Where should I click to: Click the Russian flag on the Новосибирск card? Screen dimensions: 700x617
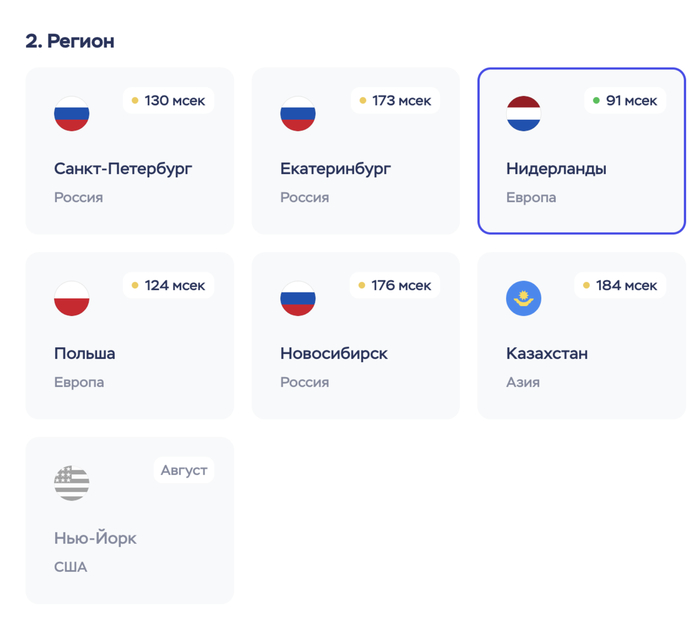click(298, 299)
